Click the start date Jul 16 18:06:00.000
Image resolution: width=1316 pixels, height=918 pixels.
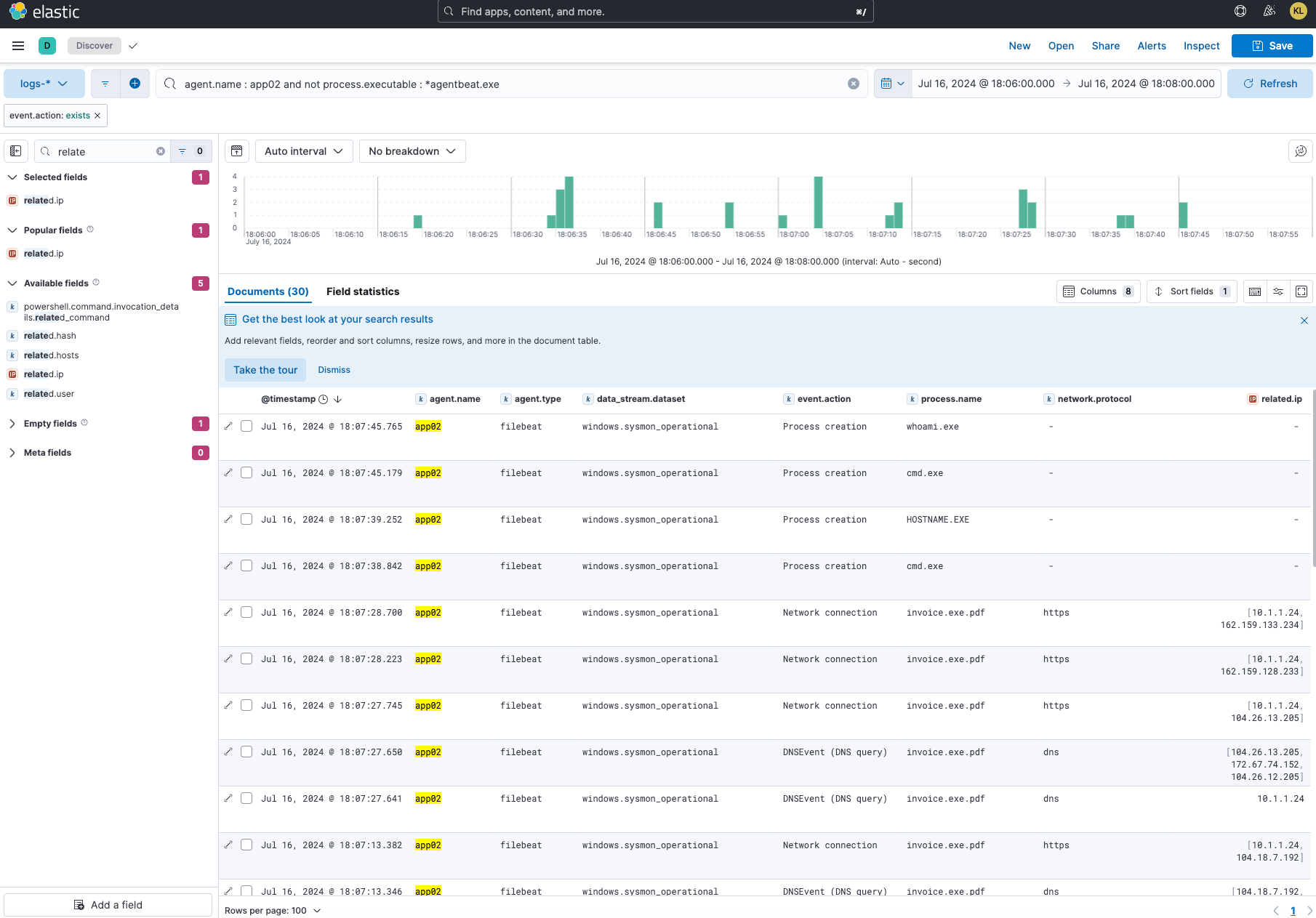point(986,84)
